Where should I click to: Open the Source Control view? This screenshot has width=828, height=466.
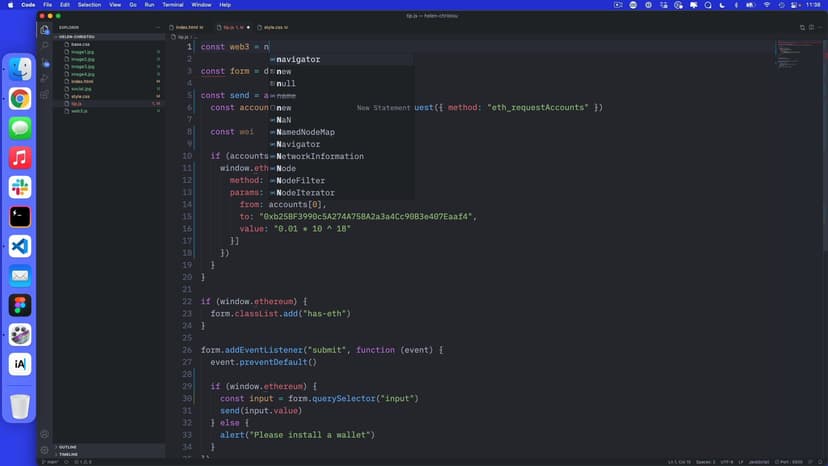point(45,62)
